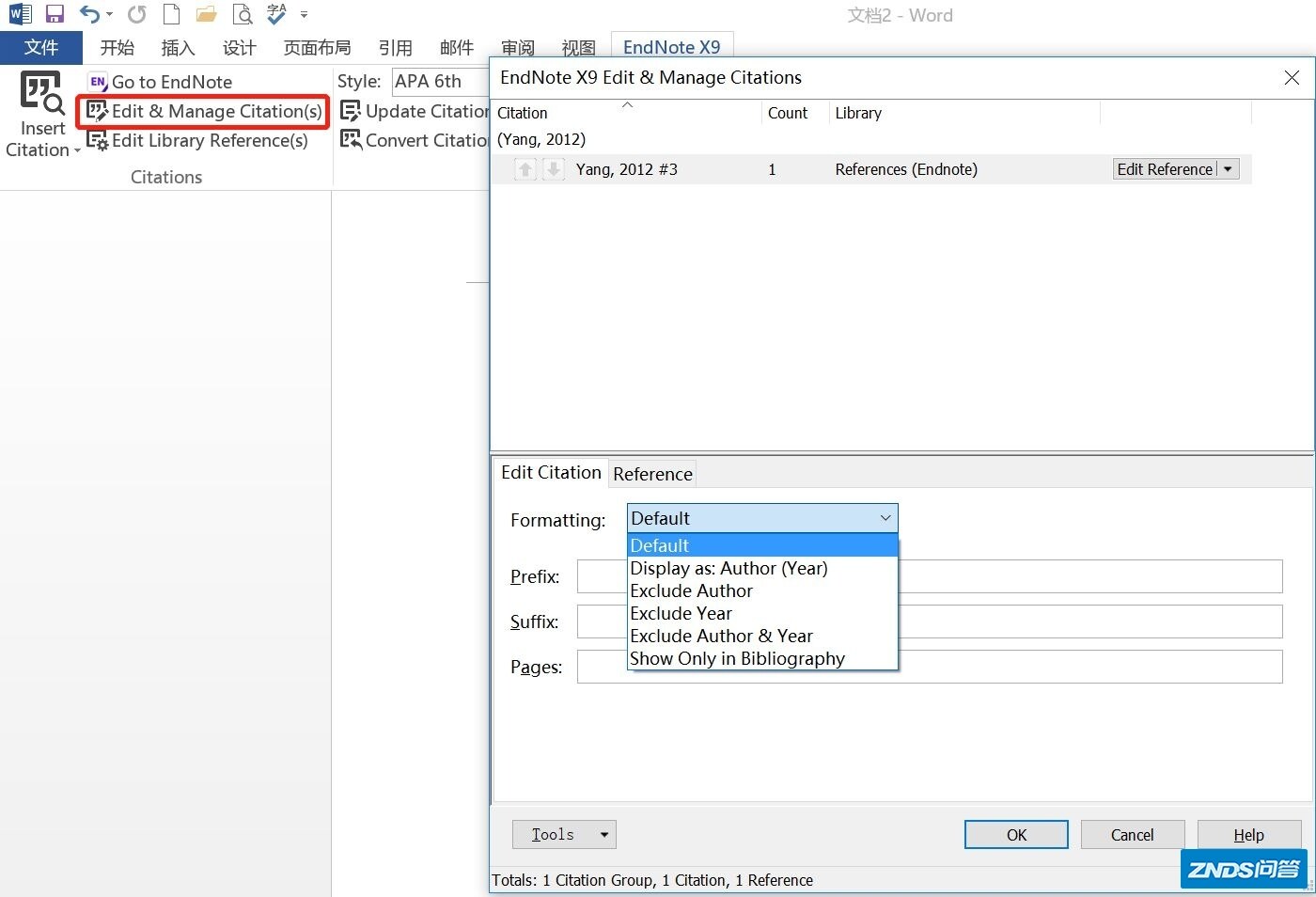
Task: Click the move citation up arrow
Action: point(525,169)
